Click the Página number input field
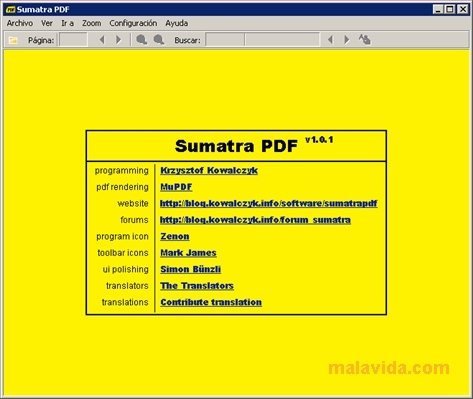The image size is (473, 399). [73, 40]
